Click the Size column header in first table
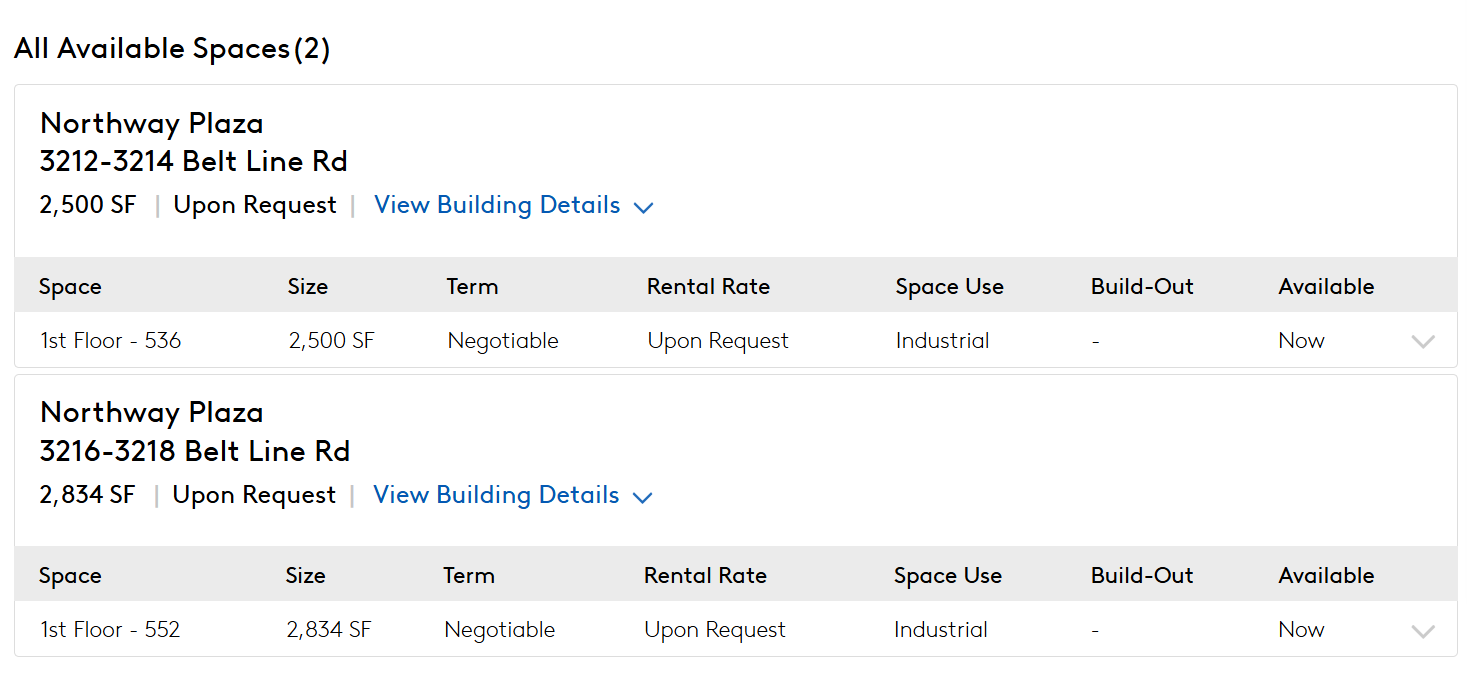The height and width of the screenshot is (682, 1467). [308, 286]
